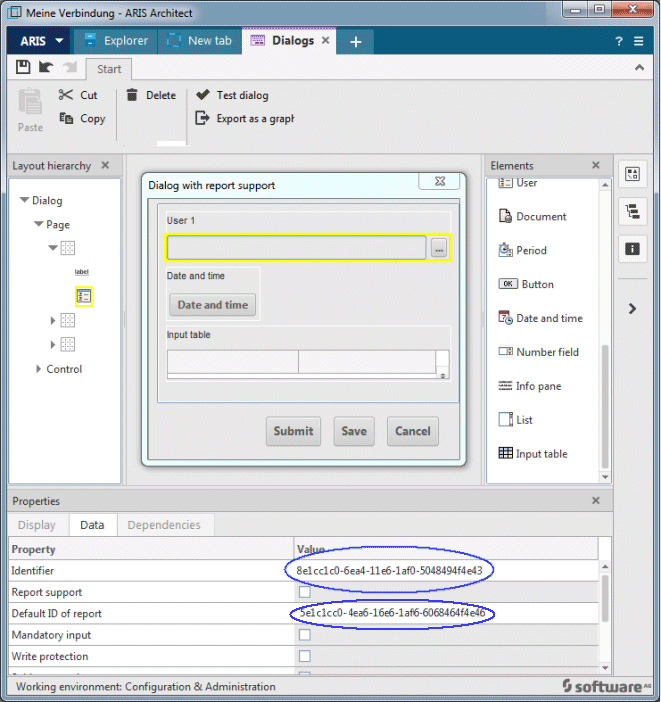Collapse the Dialog tree node
Viewport: 661px width, 702px height.
[x=24, y=200]
